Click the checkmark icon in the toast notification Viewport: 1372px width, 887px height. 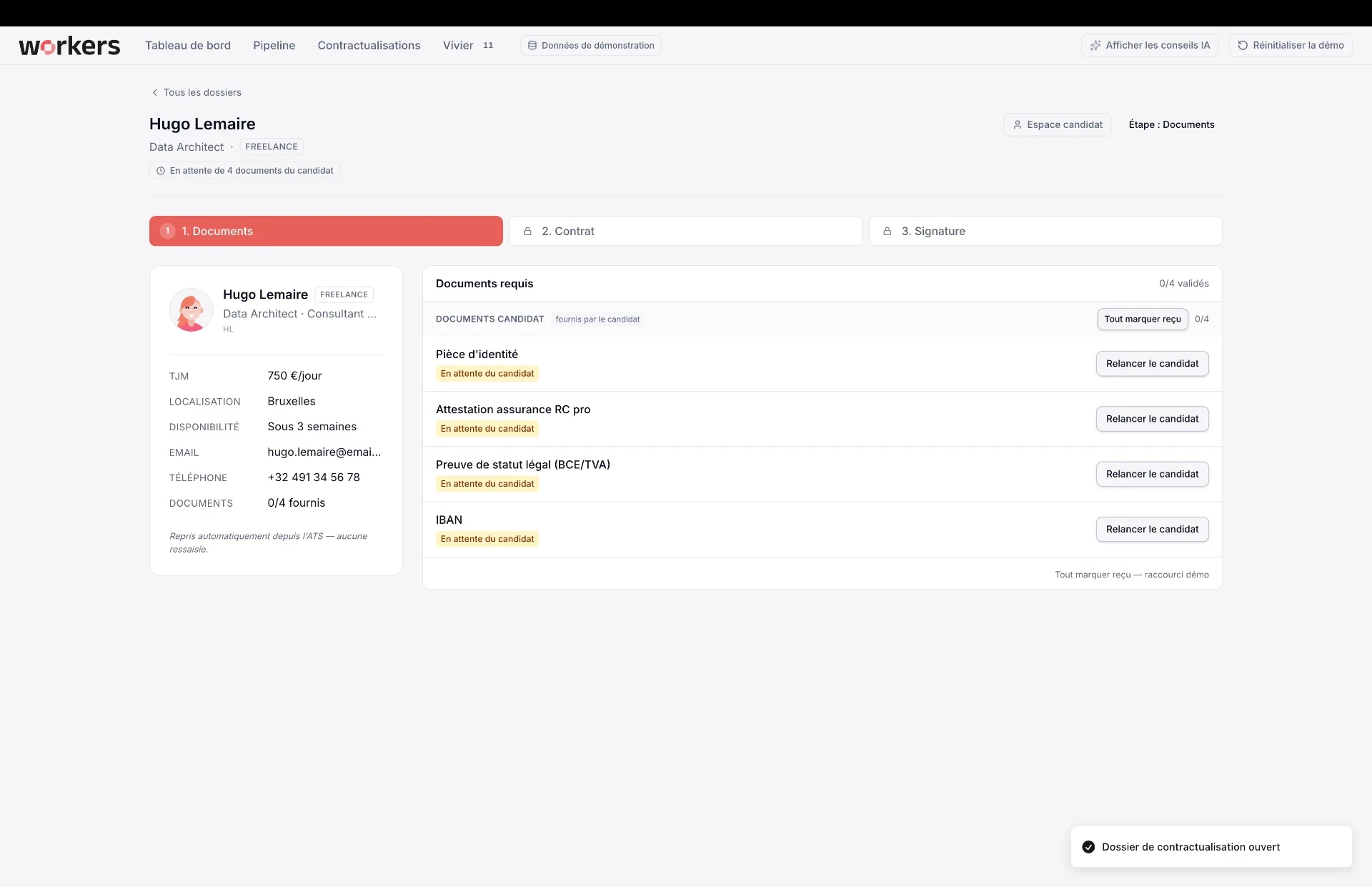click(x=1088, y=847)
